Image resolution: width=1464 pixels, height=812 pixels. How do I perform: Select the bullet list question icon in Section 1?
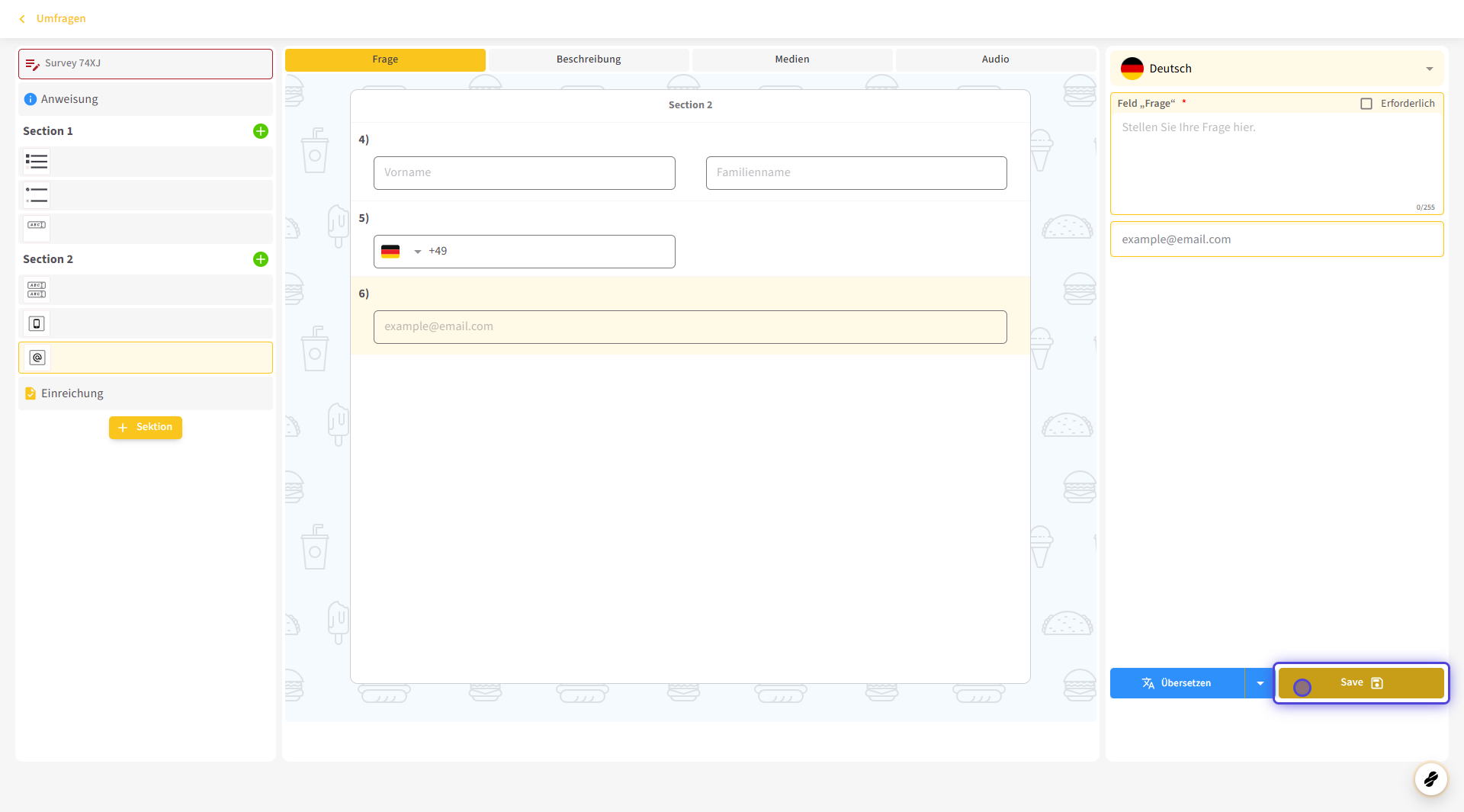point(37,195)
